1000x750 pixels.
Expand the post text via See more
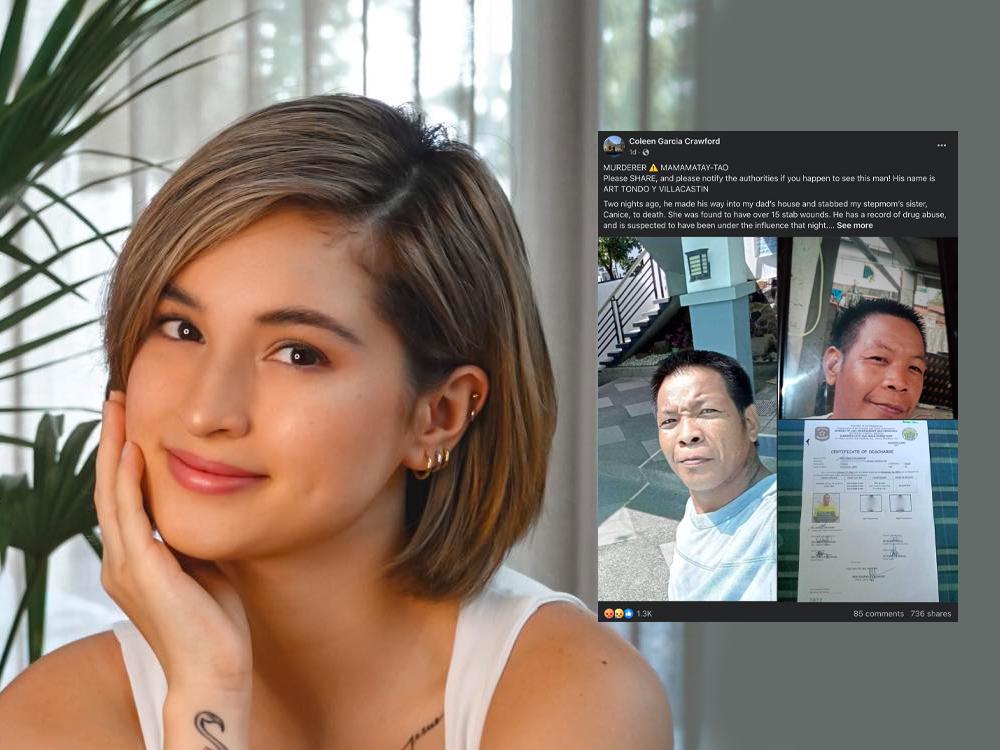click(856, 226)
